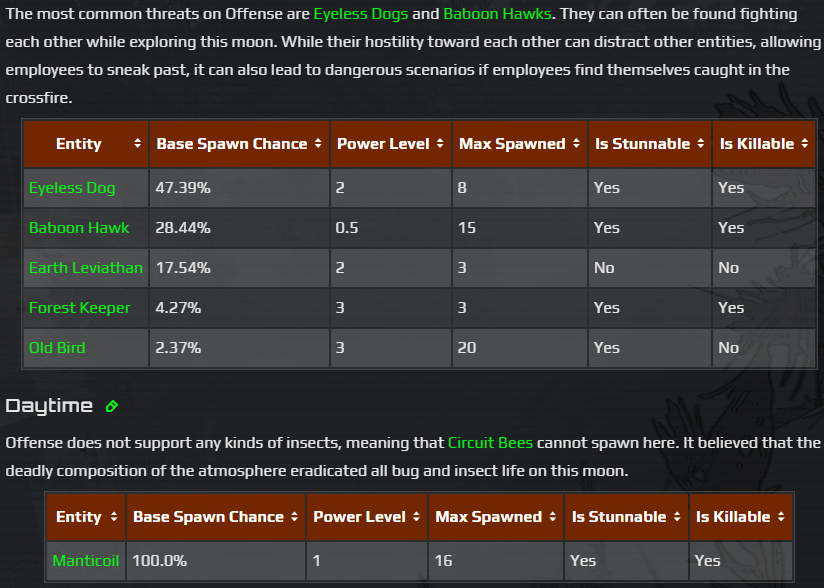Screen dimensions: 824x588
Task: Click Max Spawned sort arrows in Daytime table
Action: tap(552, 517)
